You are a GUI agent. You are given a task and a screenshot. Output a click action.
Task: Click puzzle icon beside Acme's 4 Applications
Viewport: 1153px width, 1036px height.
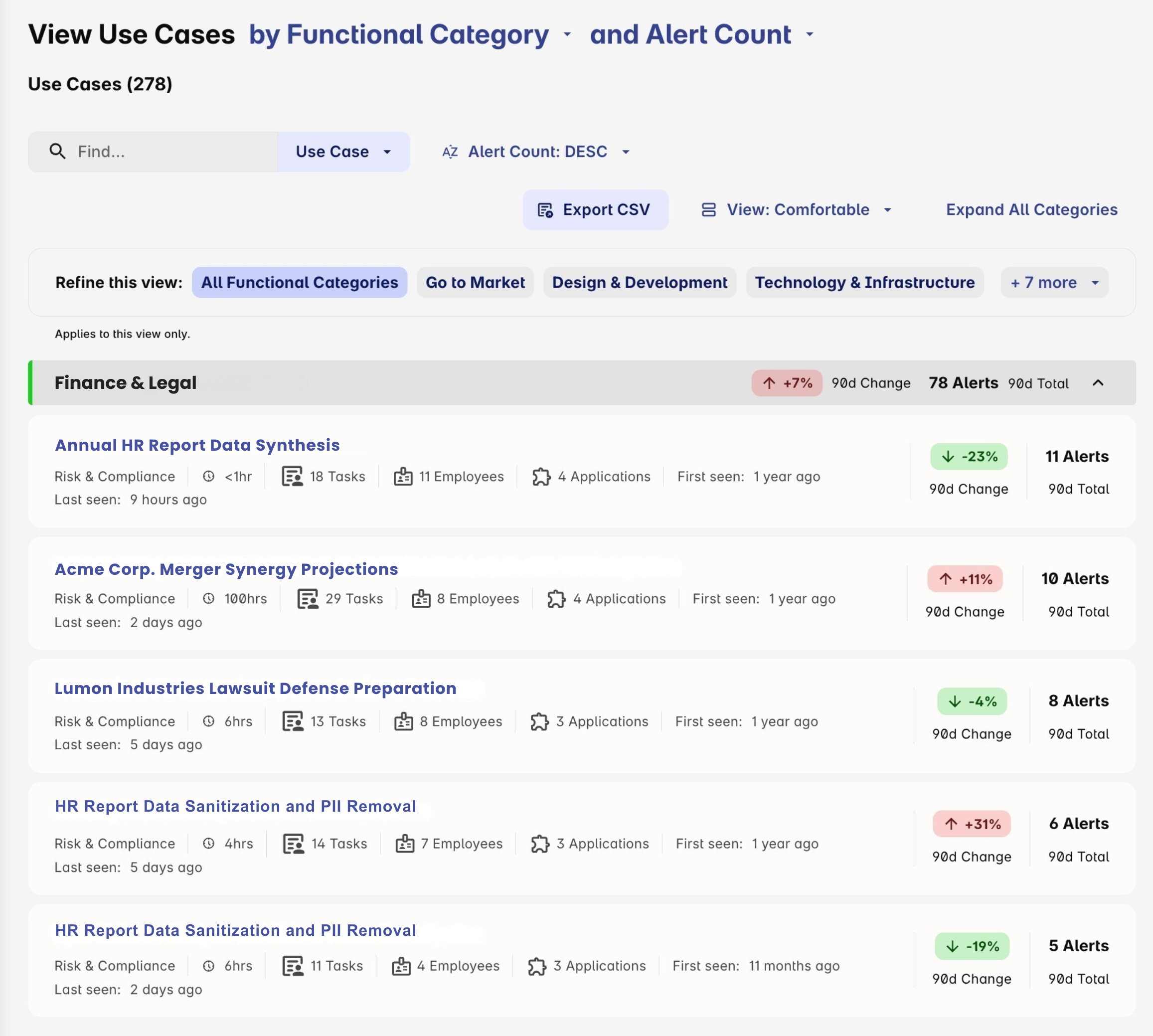(x=556, y=599)
